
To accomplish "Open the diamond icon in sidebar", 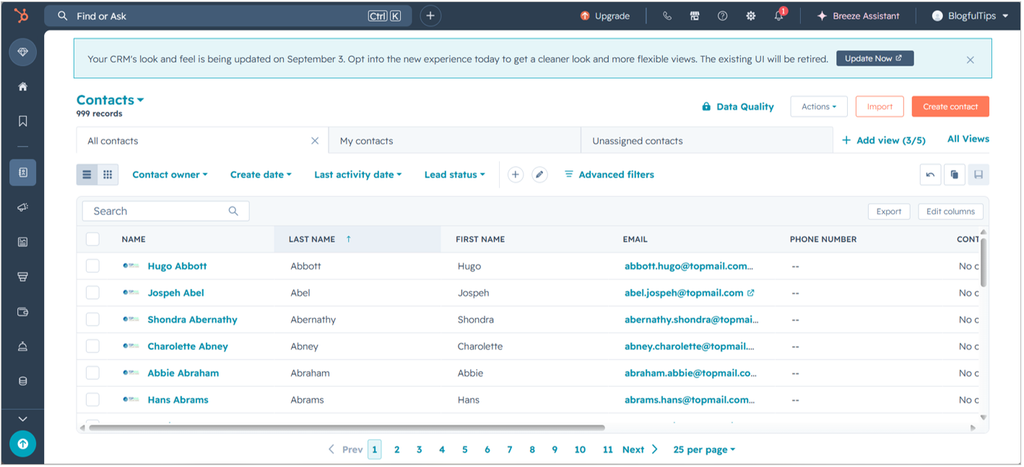I will tap(23, 52).
